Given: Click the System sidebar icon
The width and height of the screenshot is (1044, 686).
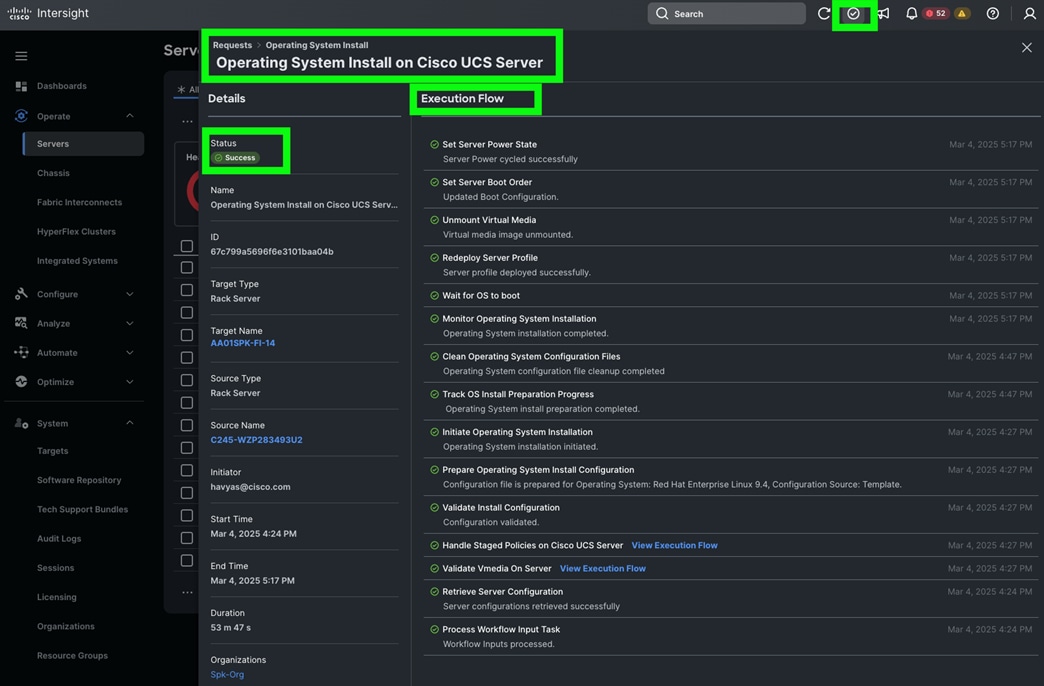Looking at the screenshot, I should point(21,423).
